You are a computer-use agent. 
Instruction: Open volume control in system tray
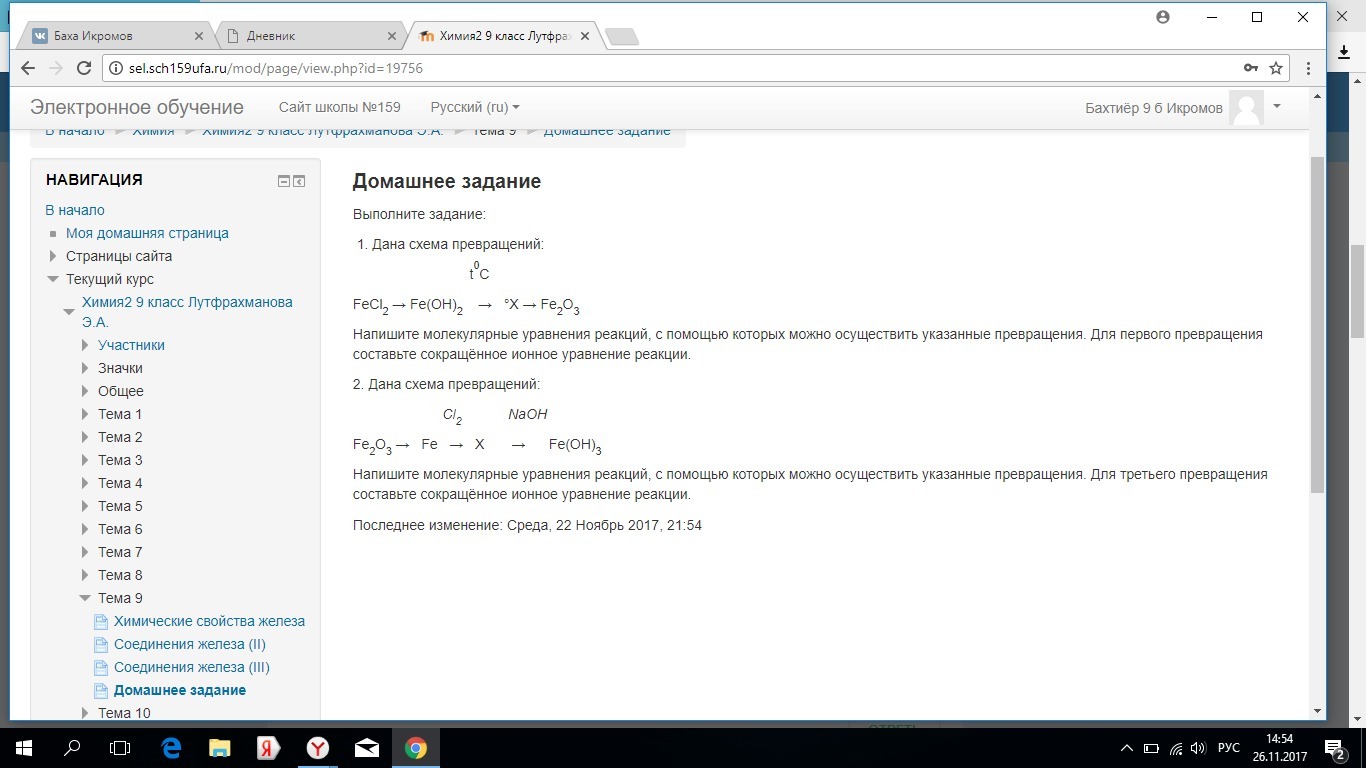click(x=1197, y=748)
